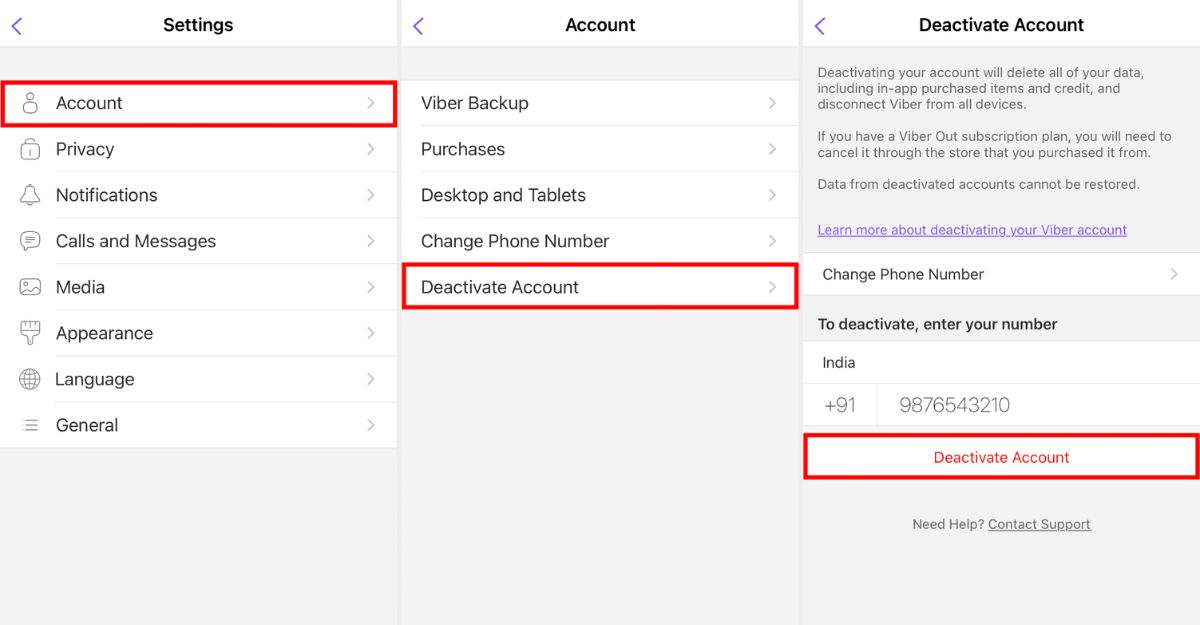Open Appearance settings
This screenshot has height=625, width=1200.
[x=198, y=333]
